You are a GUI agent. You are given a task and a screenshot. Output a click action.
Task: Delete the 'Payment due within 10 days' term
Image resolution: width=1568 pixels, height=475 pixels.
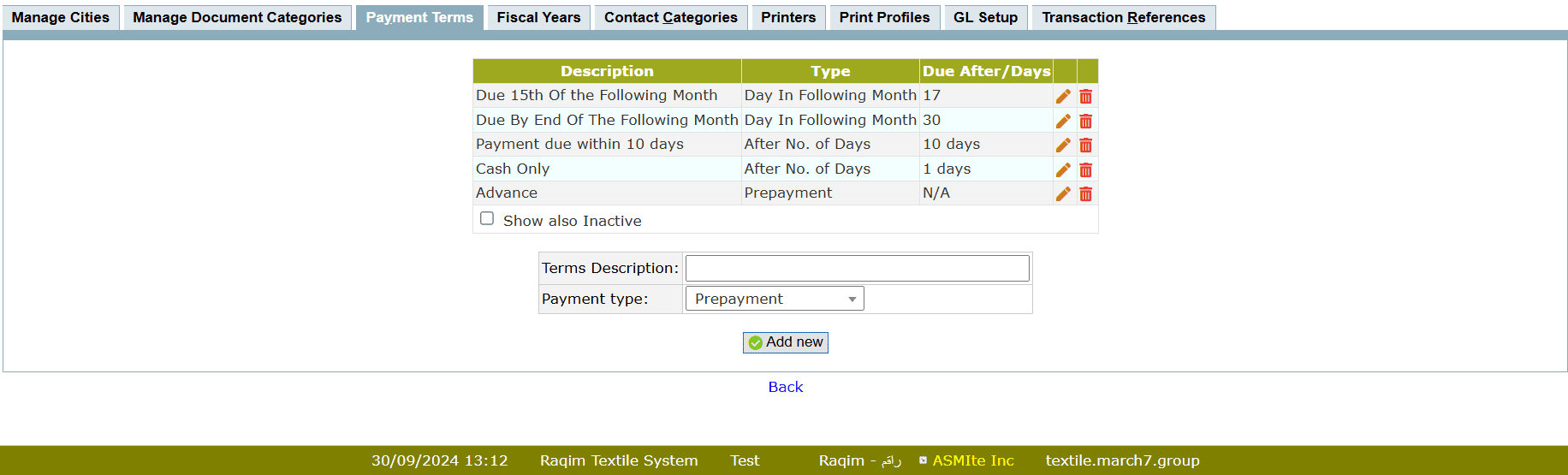coord(1085,145)
